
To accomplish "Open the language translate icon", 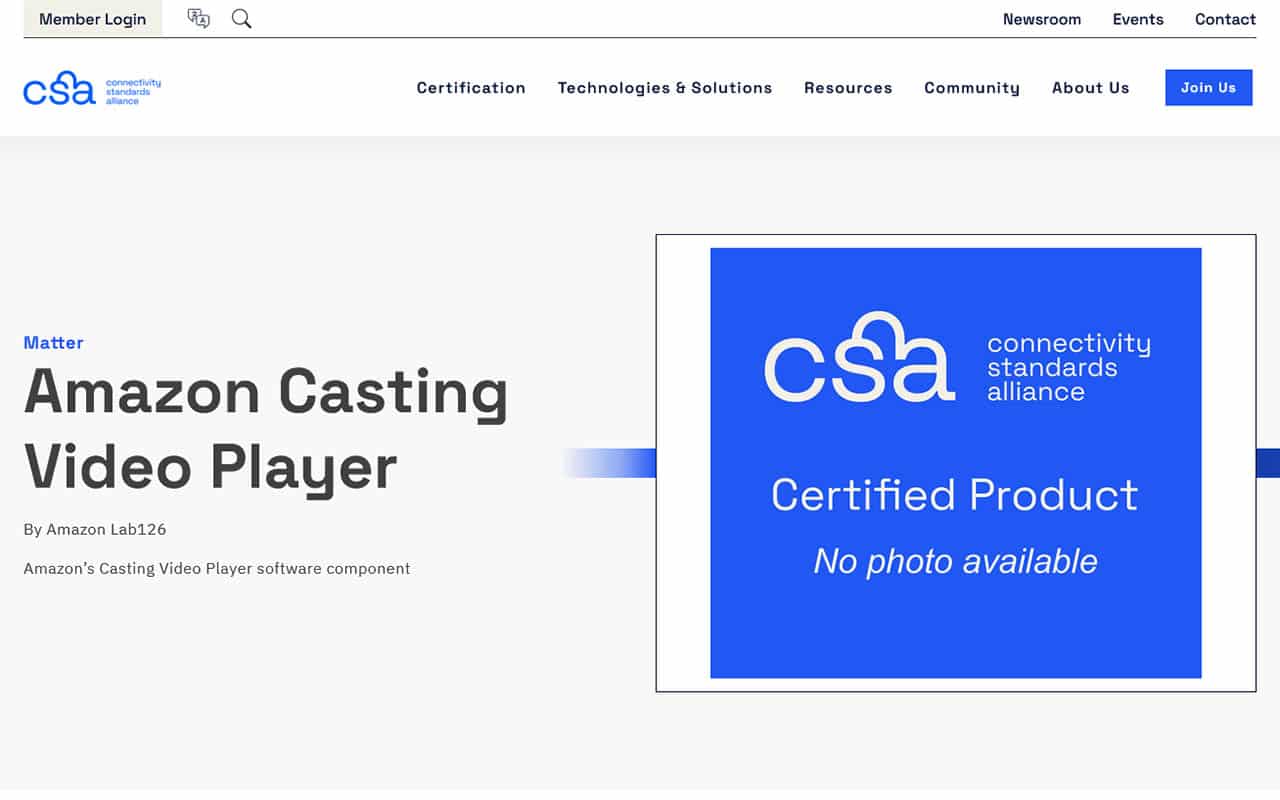I will pyautogui.click(x=199, y=19).
